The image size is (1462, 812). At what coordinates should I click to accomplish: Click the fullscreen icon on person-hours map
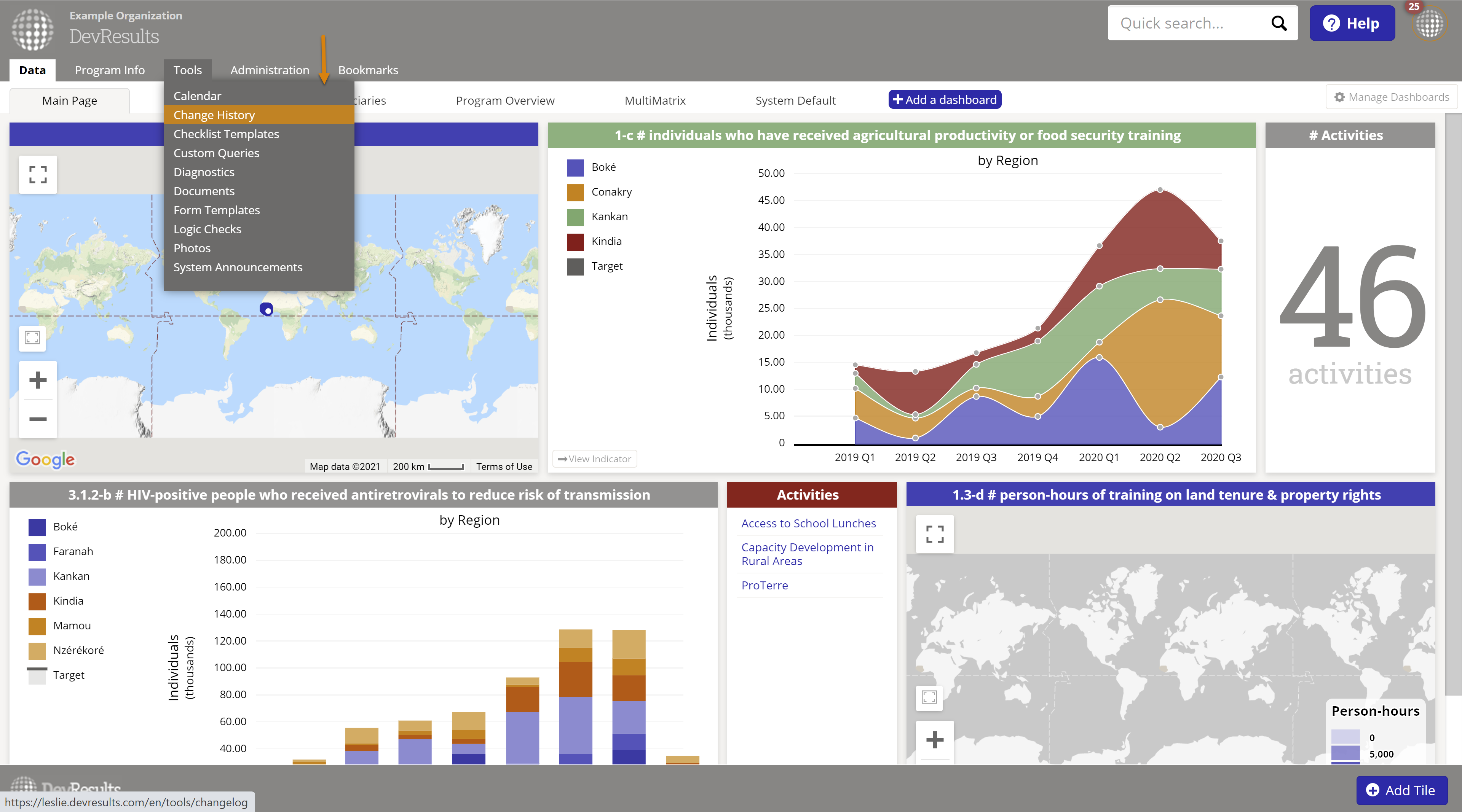pos(935,534)
